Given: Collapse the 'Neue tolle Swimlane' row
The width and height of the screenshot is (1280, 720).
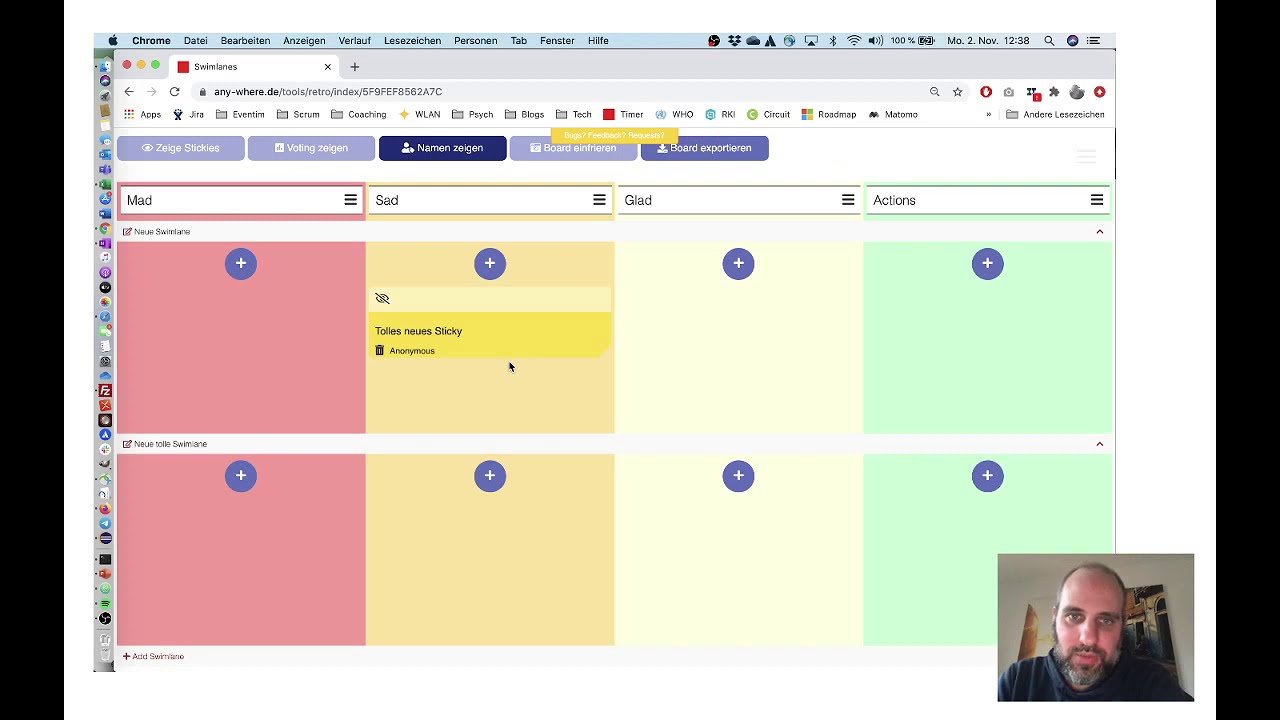Looking at the screenshot, I should [x=1099, y=444].
